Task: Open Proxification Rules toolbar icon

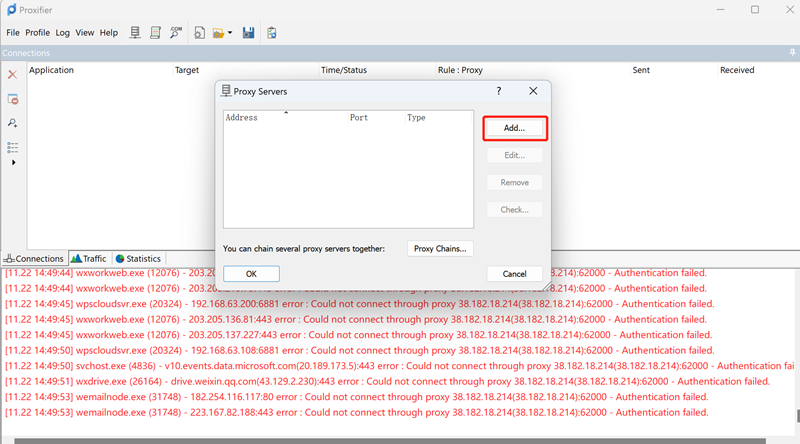Action: 155,33
